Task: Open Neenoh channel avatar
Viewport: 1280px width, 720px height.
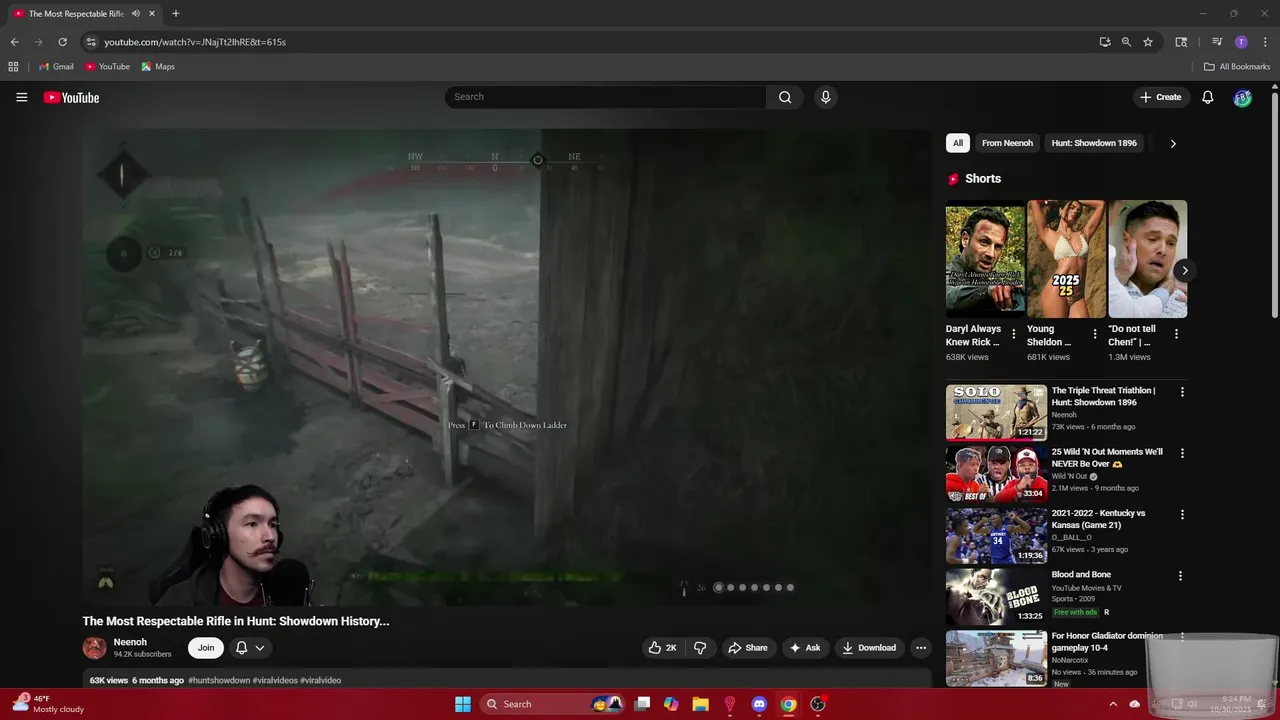Action: (94, 648)
